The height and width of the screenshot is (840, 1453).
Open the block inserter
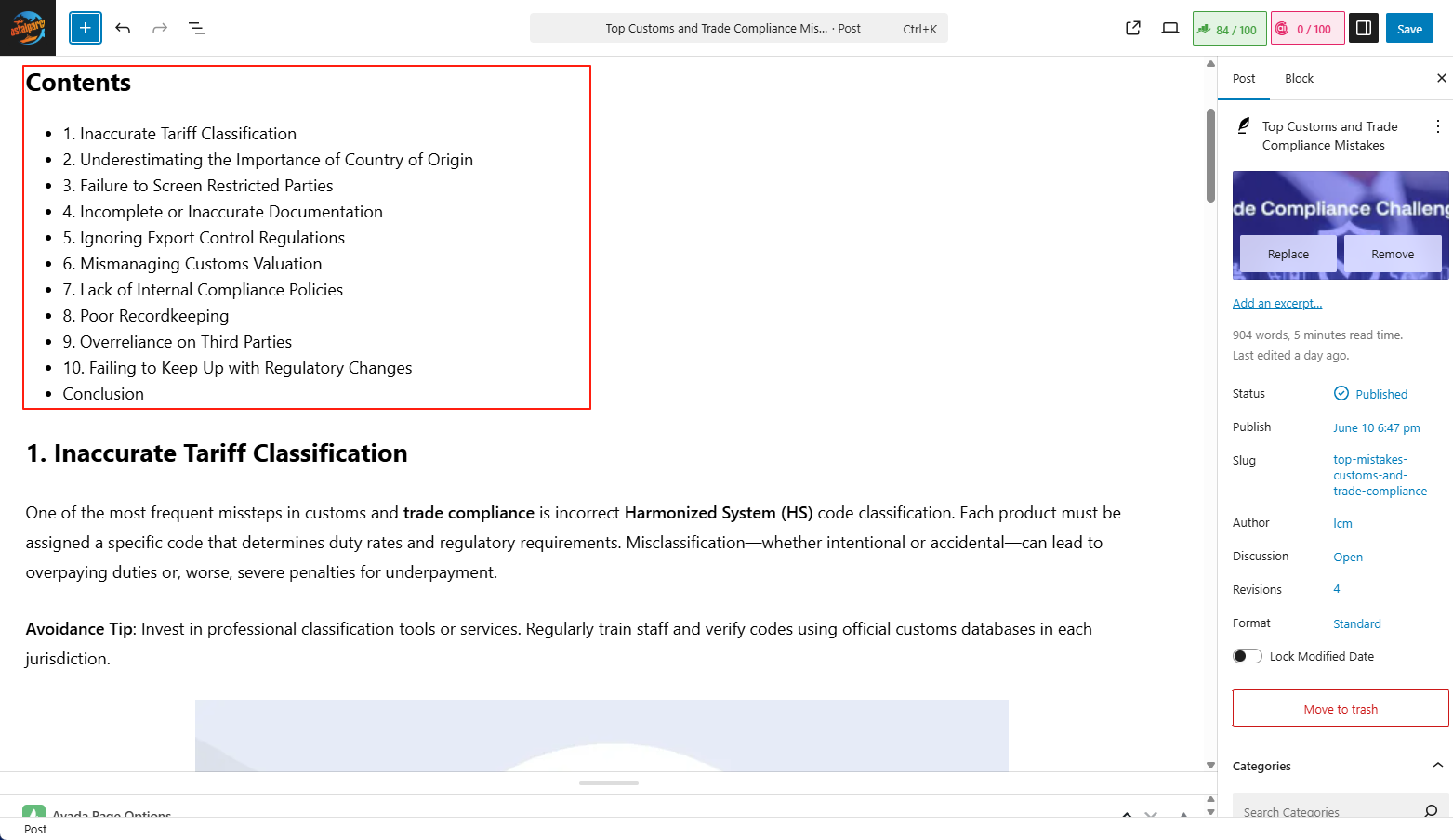[85, 28]
